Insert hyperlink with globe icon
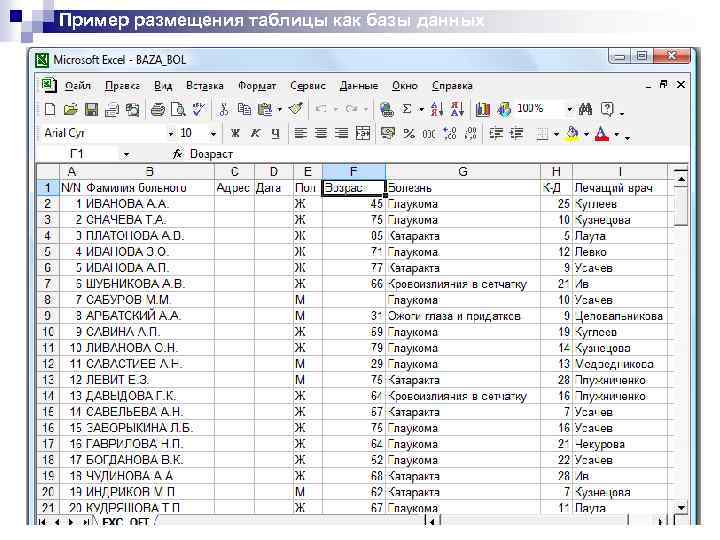The width and height of the screenshot is (720, 540). coord(387,109)
